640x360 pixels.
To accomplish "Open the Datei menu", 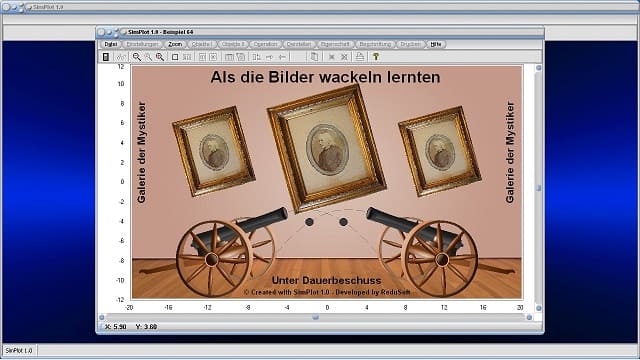I will coord(111,44).
